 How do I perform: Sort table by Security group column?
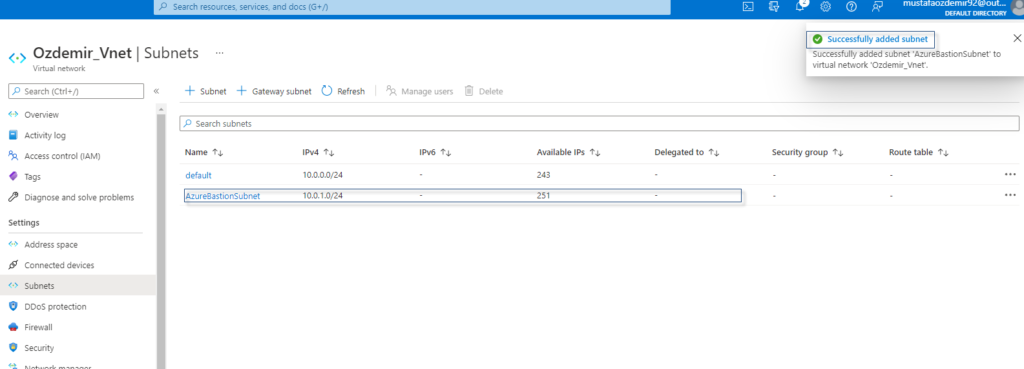(807, 152)
